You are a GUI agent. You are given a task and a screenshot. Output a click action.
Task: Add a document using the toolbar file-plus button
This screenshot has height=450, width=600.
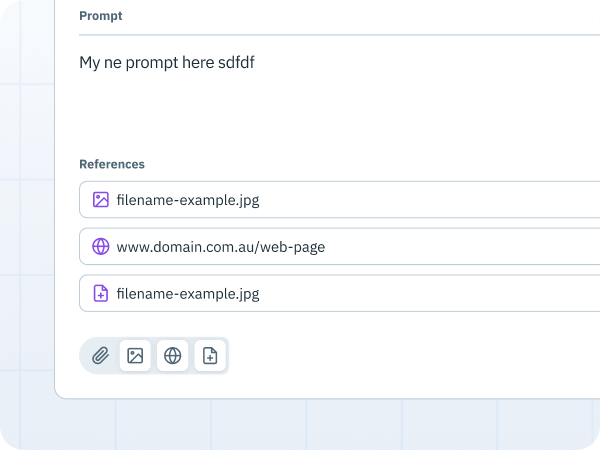point(210,355)
